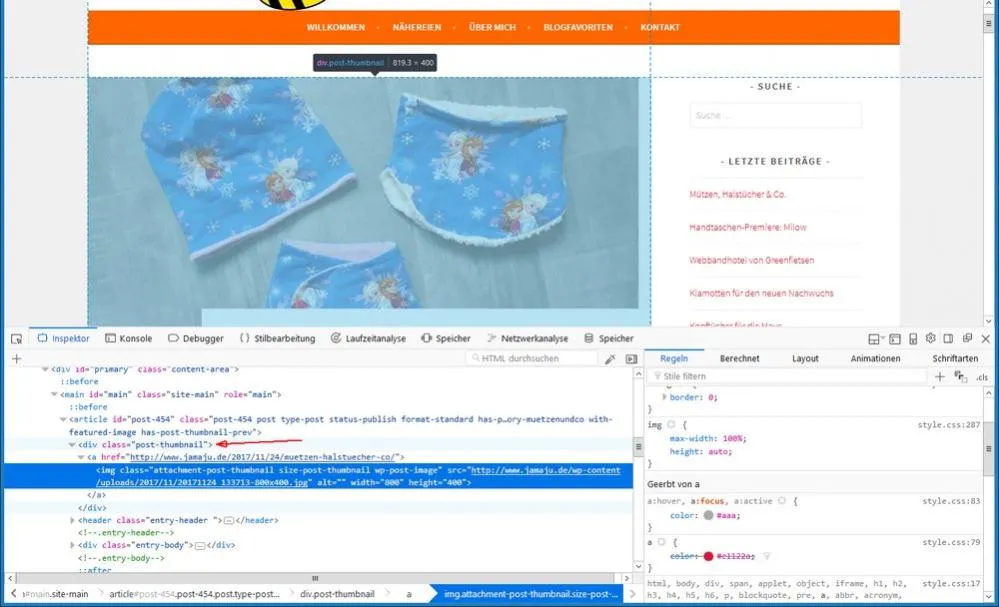This screenshot has width=999, height=607.
Task: Close the developer tools panel
Action: [x=986, y=338]
